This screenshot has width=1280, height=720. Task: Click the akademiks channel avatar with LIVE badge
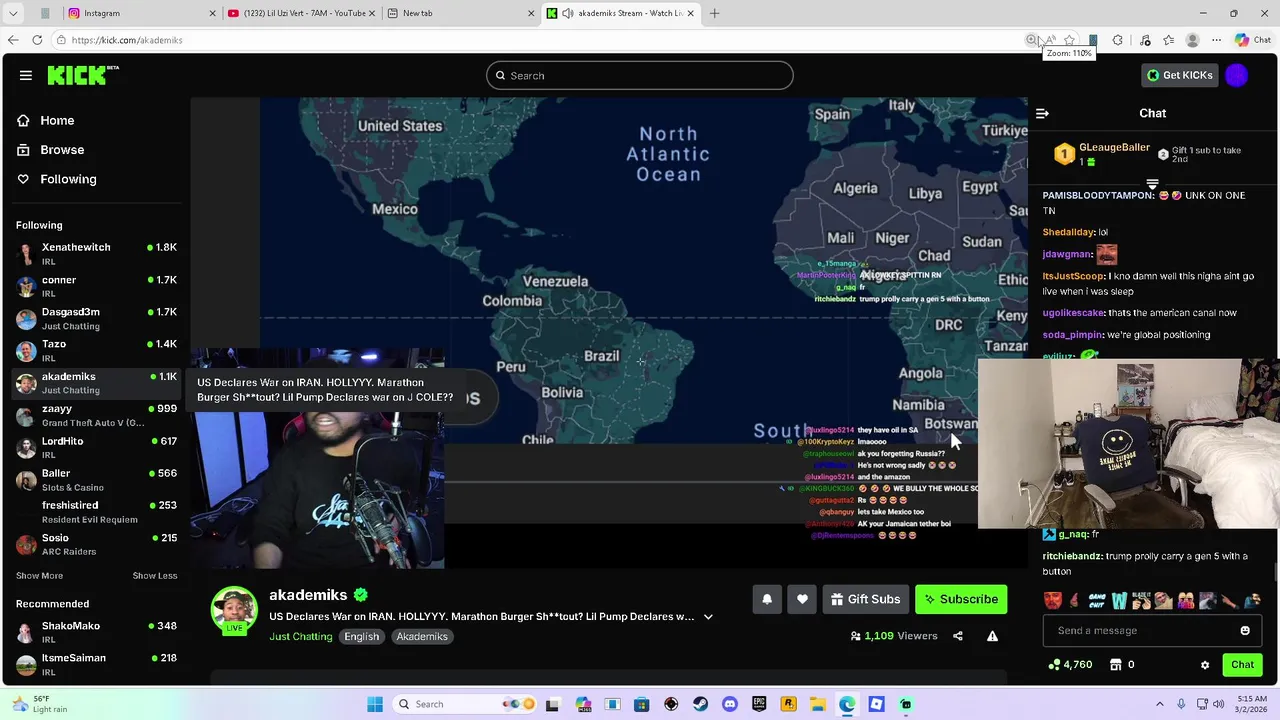coord(234,610)
